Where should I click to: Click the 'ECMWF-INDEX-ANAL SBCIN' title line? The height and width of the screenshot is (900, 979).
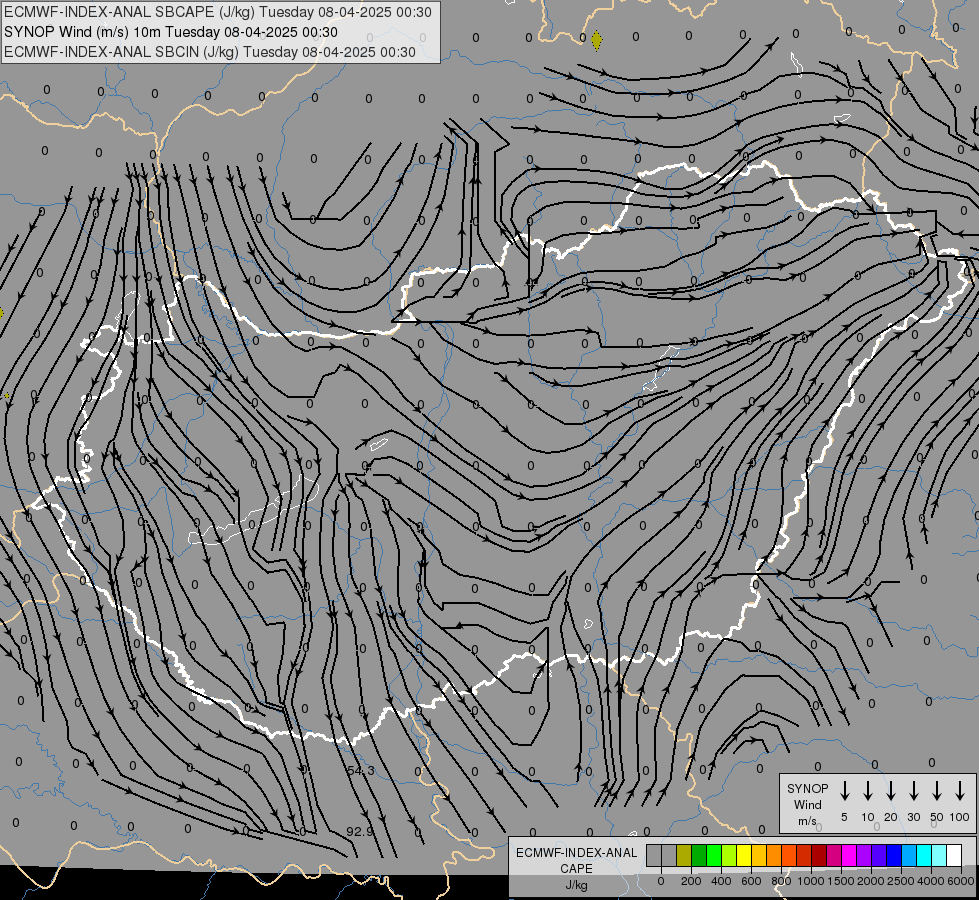click(210, 52)
